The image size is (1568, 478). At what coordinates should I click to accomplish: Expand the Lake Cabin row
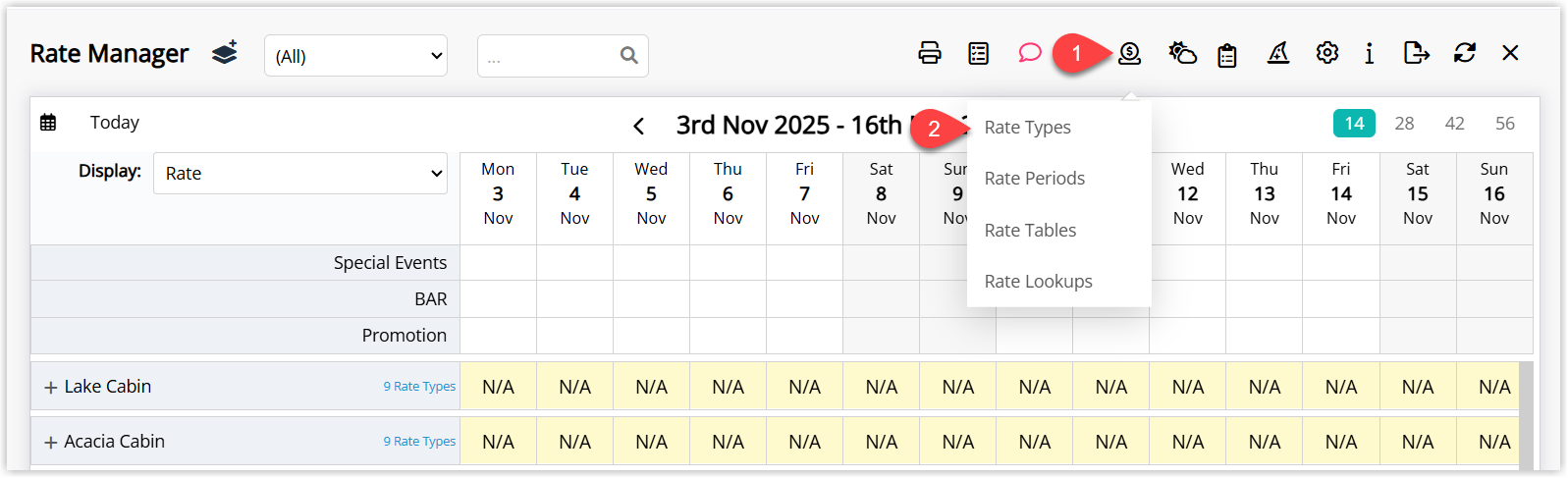click(51, 388)
